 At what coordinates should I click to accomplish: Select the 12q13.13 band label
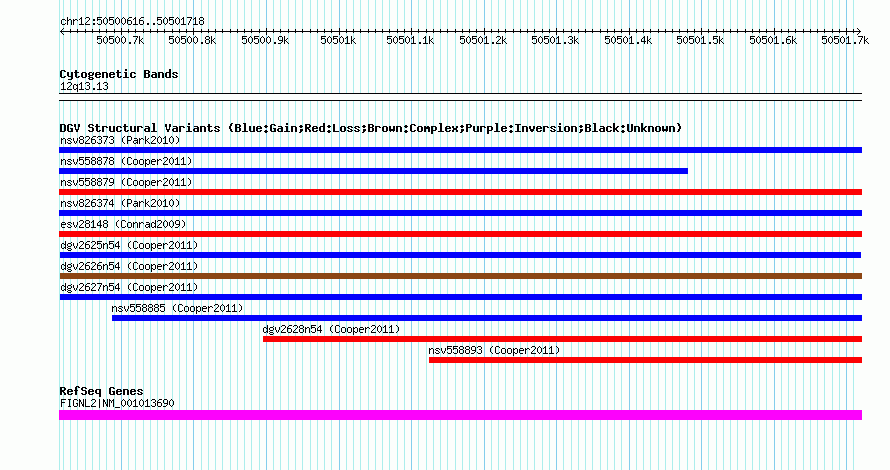(84, 86)
